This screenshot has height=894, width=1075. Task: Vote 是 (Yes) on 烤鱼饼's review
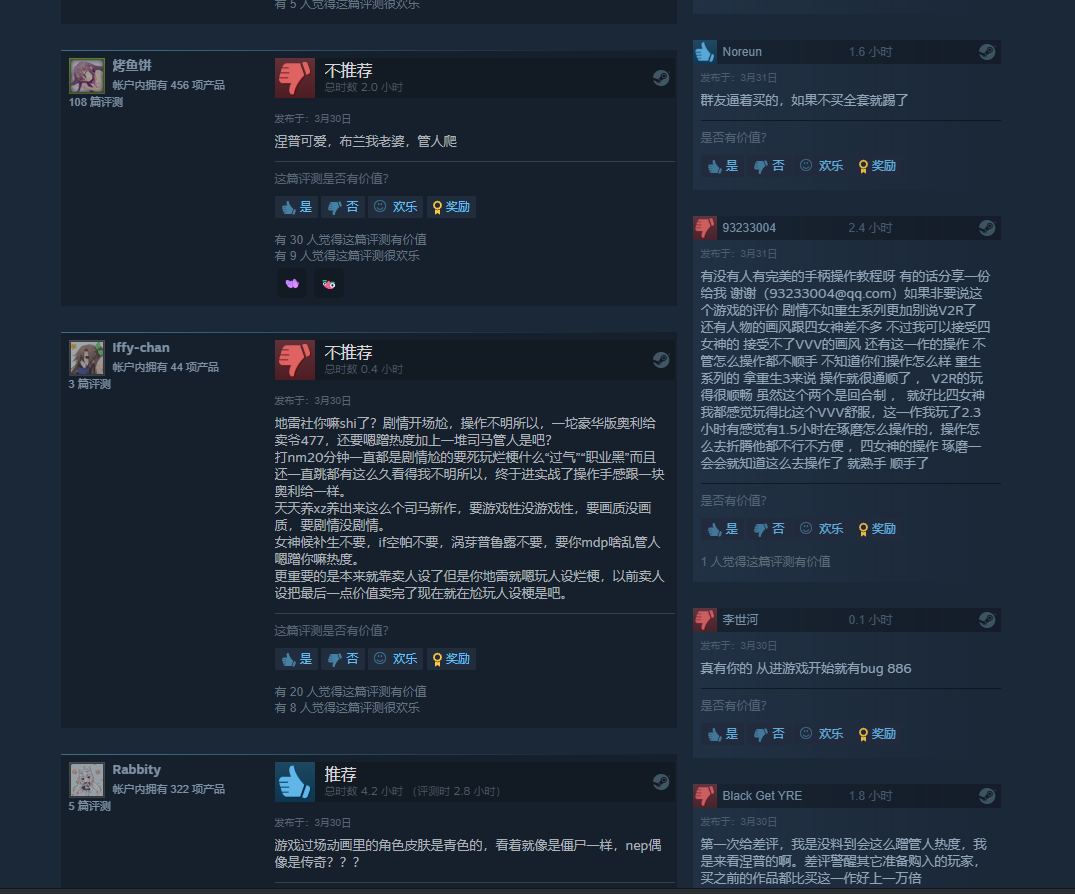pyautogui.click(x=296, y=207)
